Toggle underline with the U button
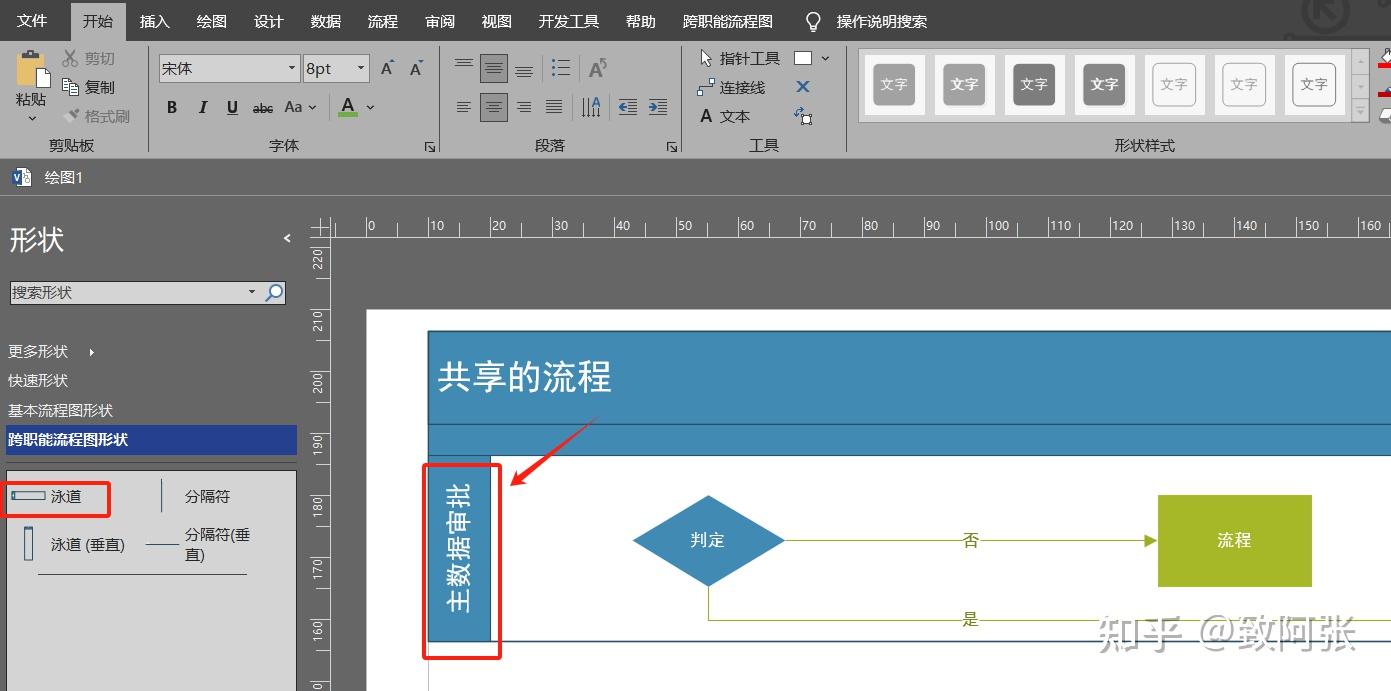This screenshot has width=1391, height=691. click(x=231, y=107)
